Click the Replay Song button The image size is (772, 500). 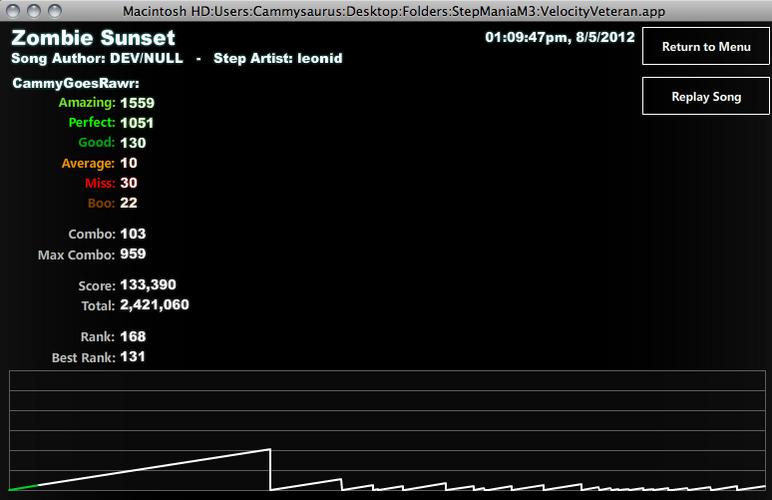[706, 96]
